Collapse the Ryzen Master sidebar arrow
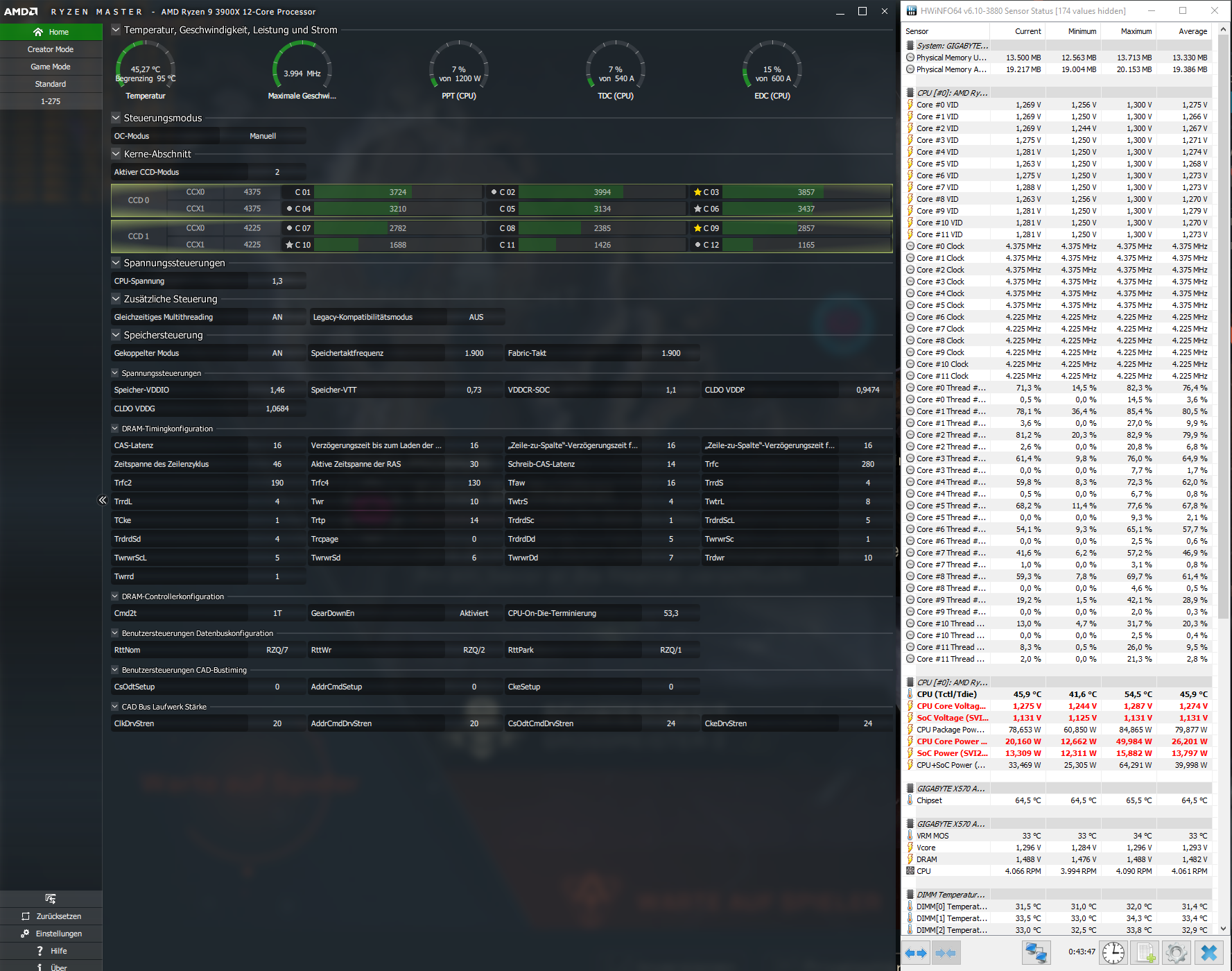This screenshot has width=1232, height=971. pyautogui.click(x=103, y=500)
